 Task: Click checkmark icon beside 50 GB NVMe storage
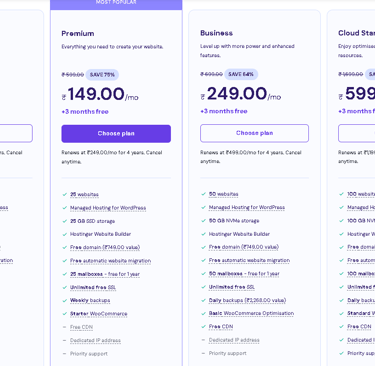[x=203, y=221]
